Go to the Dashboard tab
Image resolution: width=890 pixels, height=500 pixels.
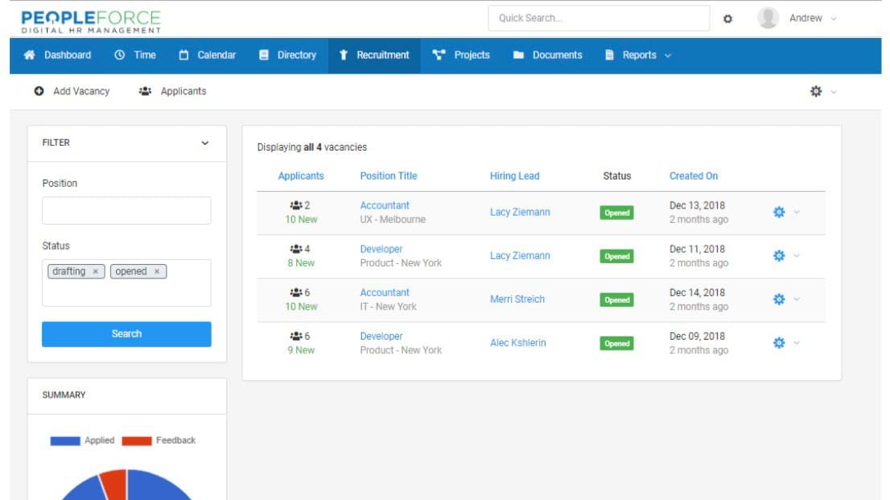(57, 55)
